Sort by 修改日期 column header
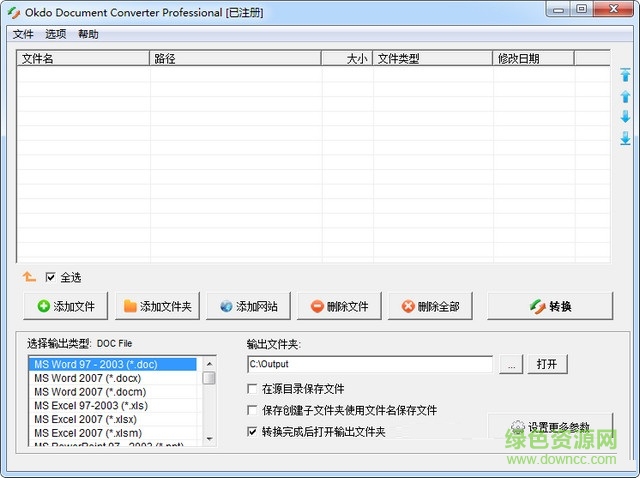 [x=533, y=58]
